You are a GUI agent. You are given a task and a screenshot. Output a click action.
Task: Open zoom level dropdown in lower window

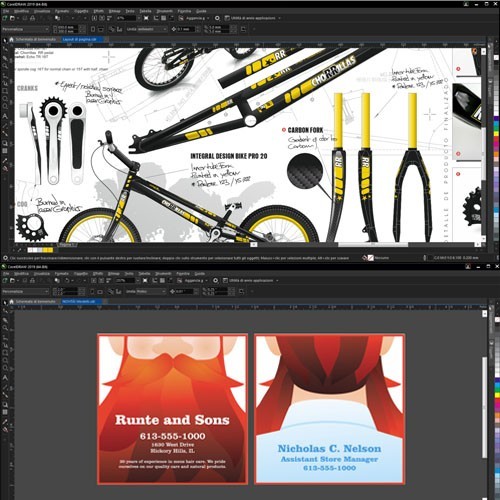tap(138, 280)
